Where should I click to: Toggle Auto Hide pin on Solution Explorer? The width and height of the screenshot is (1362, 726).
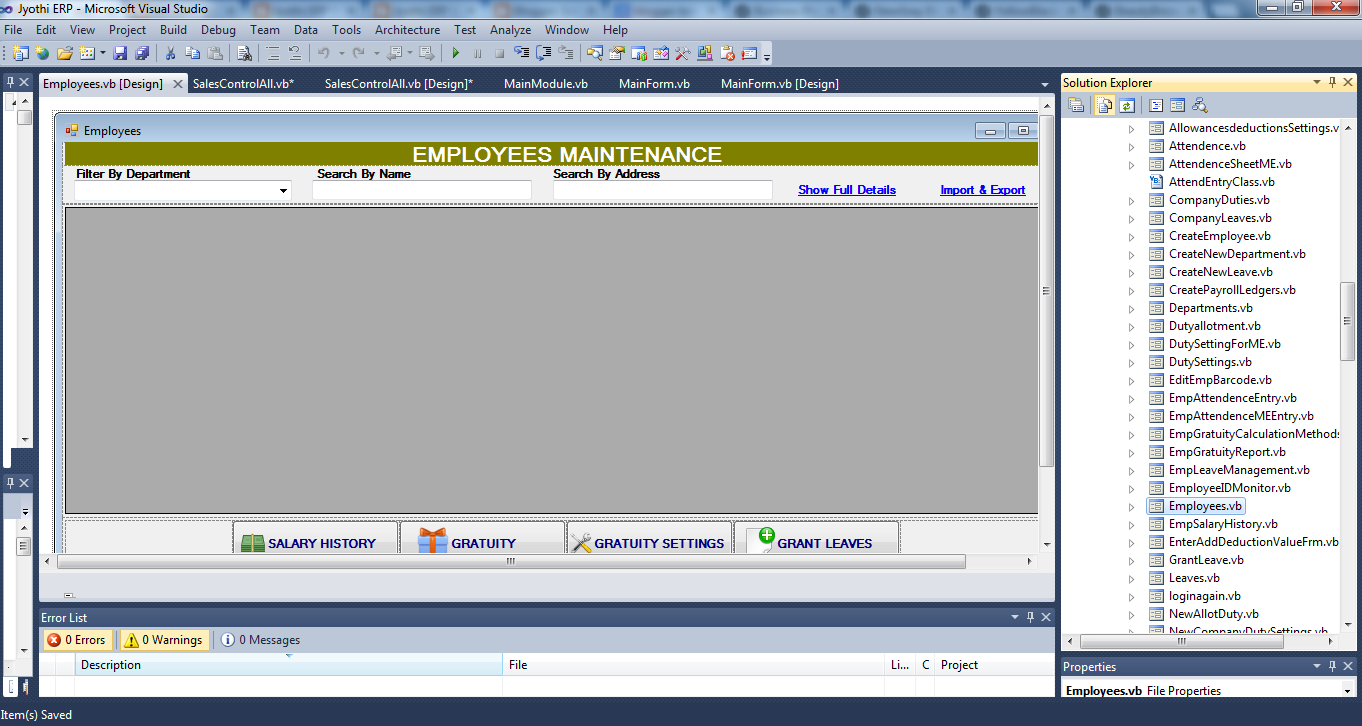click(1332, 82)
